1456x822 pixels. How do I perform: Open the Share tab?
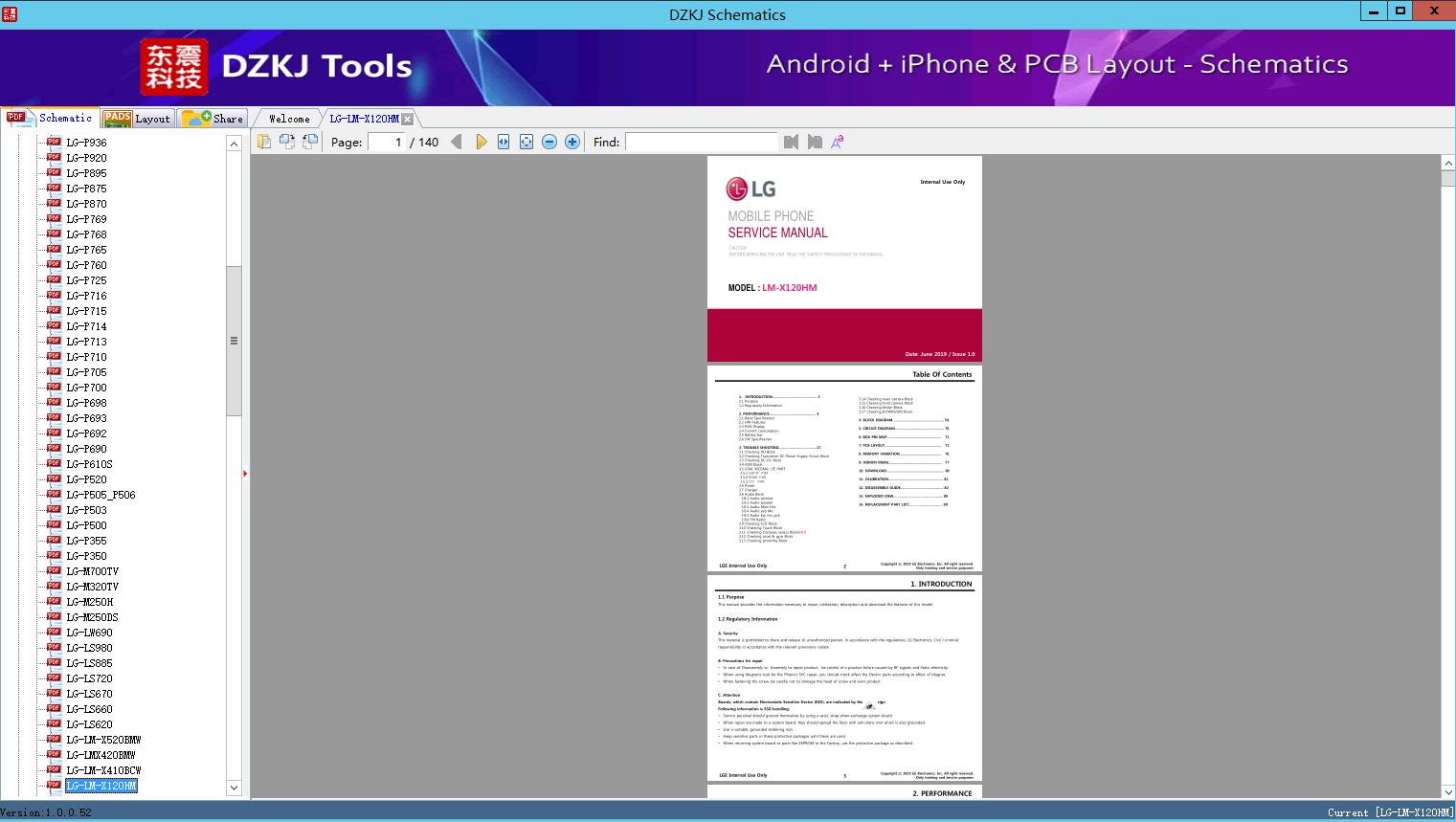pos(214,119)
